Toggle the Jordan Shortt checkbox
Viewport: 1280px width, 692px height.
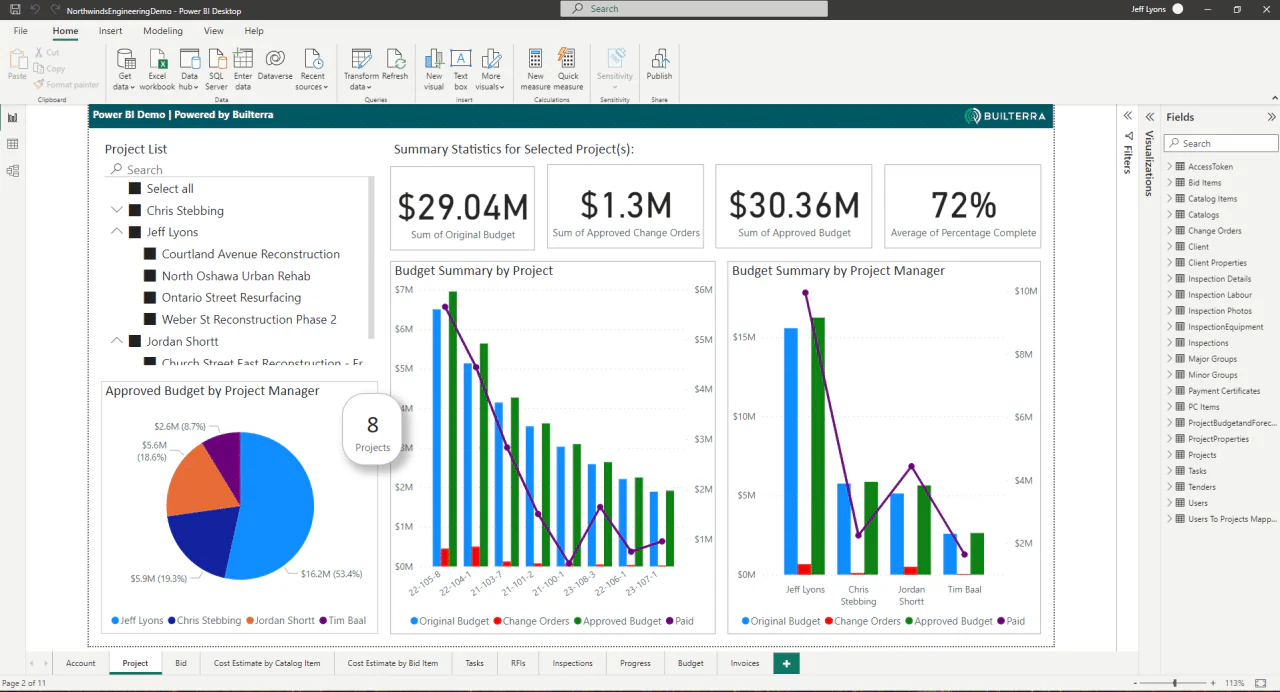[x=135, y=341]
